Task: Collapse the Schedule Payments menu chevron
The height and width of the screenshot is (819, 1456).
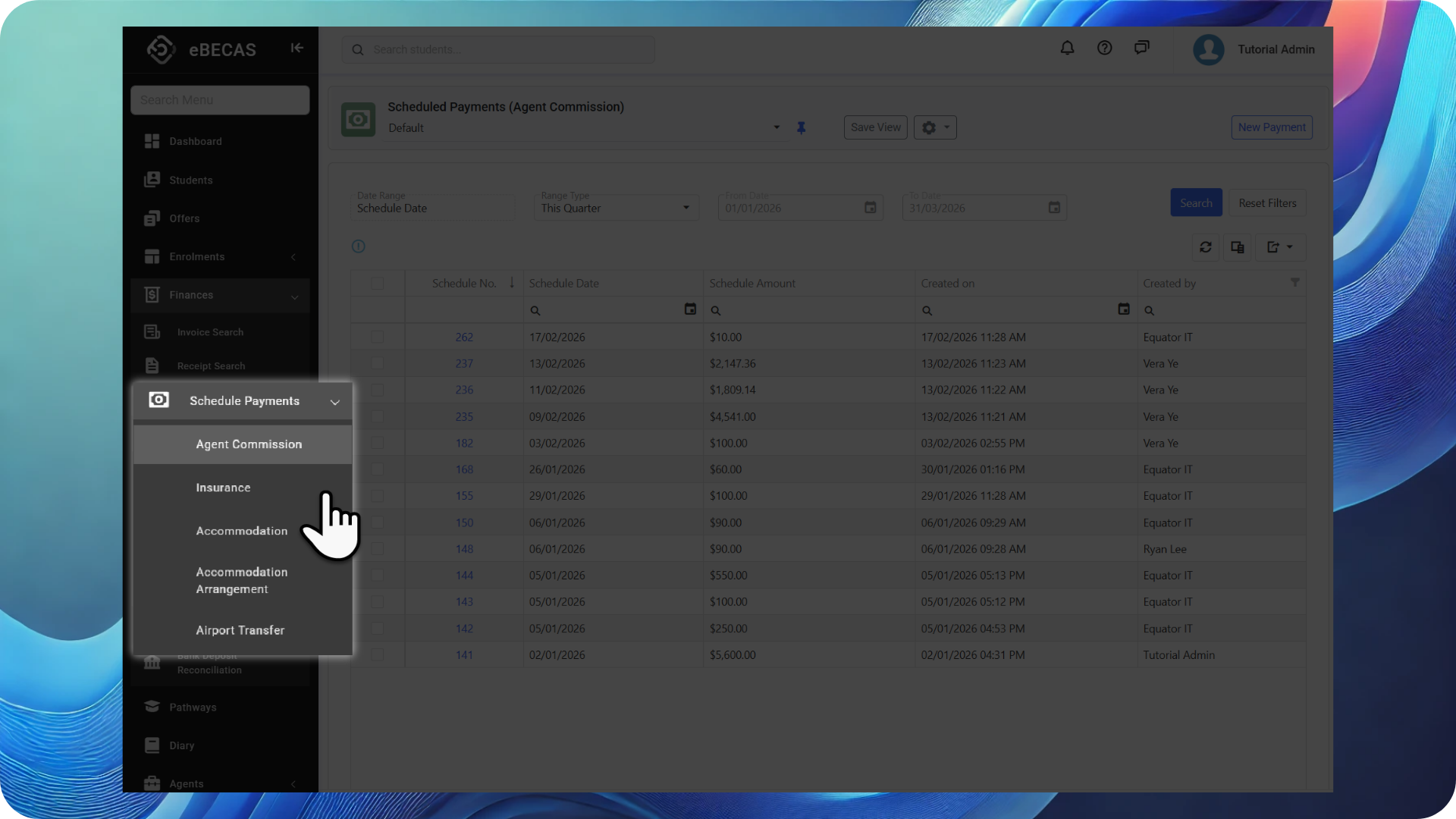Action: pyautogui.click(x=334, y=402)
